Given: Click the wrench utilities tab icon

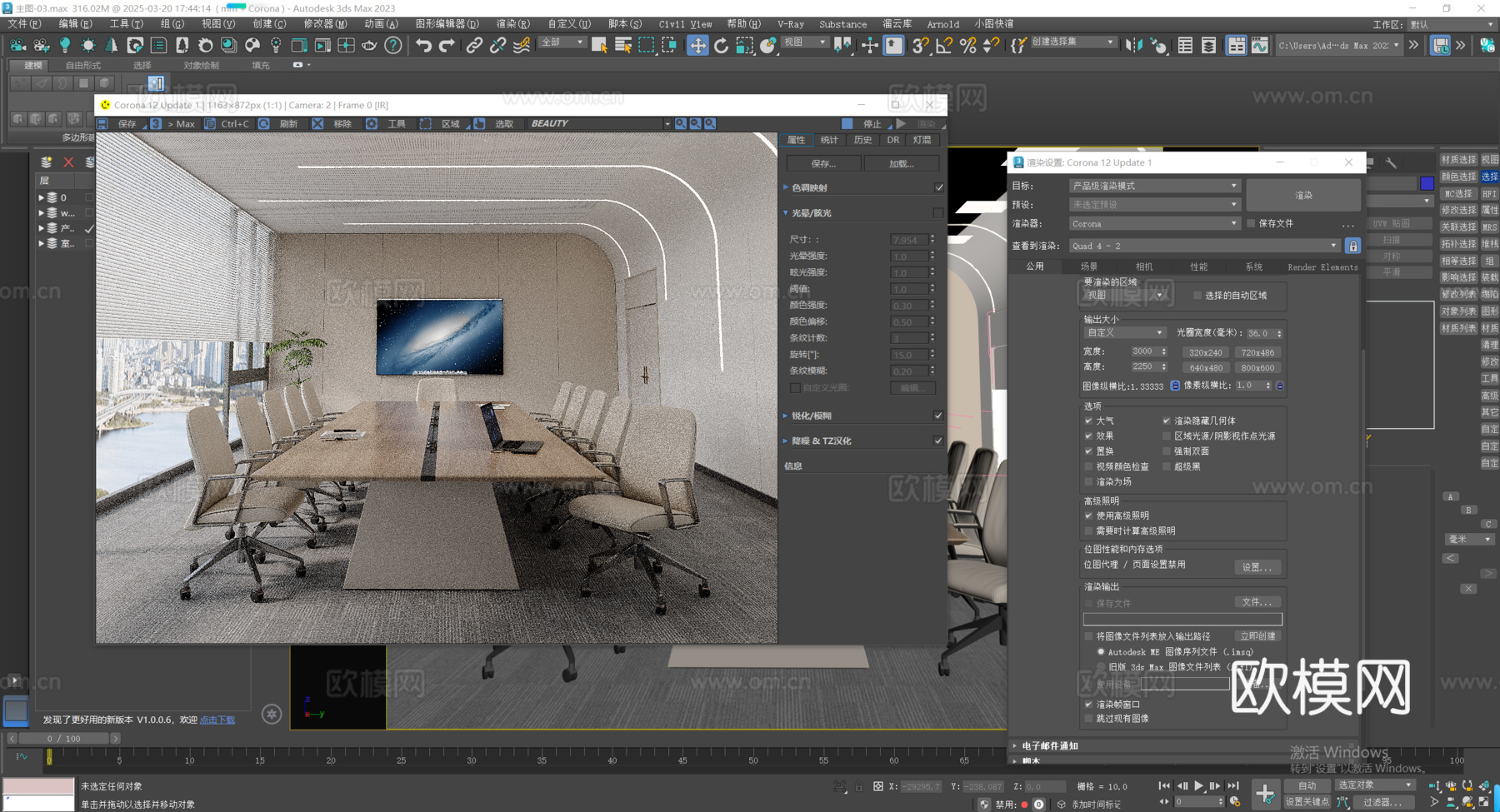Looking at the screenshot, I should pos(1391,162).
